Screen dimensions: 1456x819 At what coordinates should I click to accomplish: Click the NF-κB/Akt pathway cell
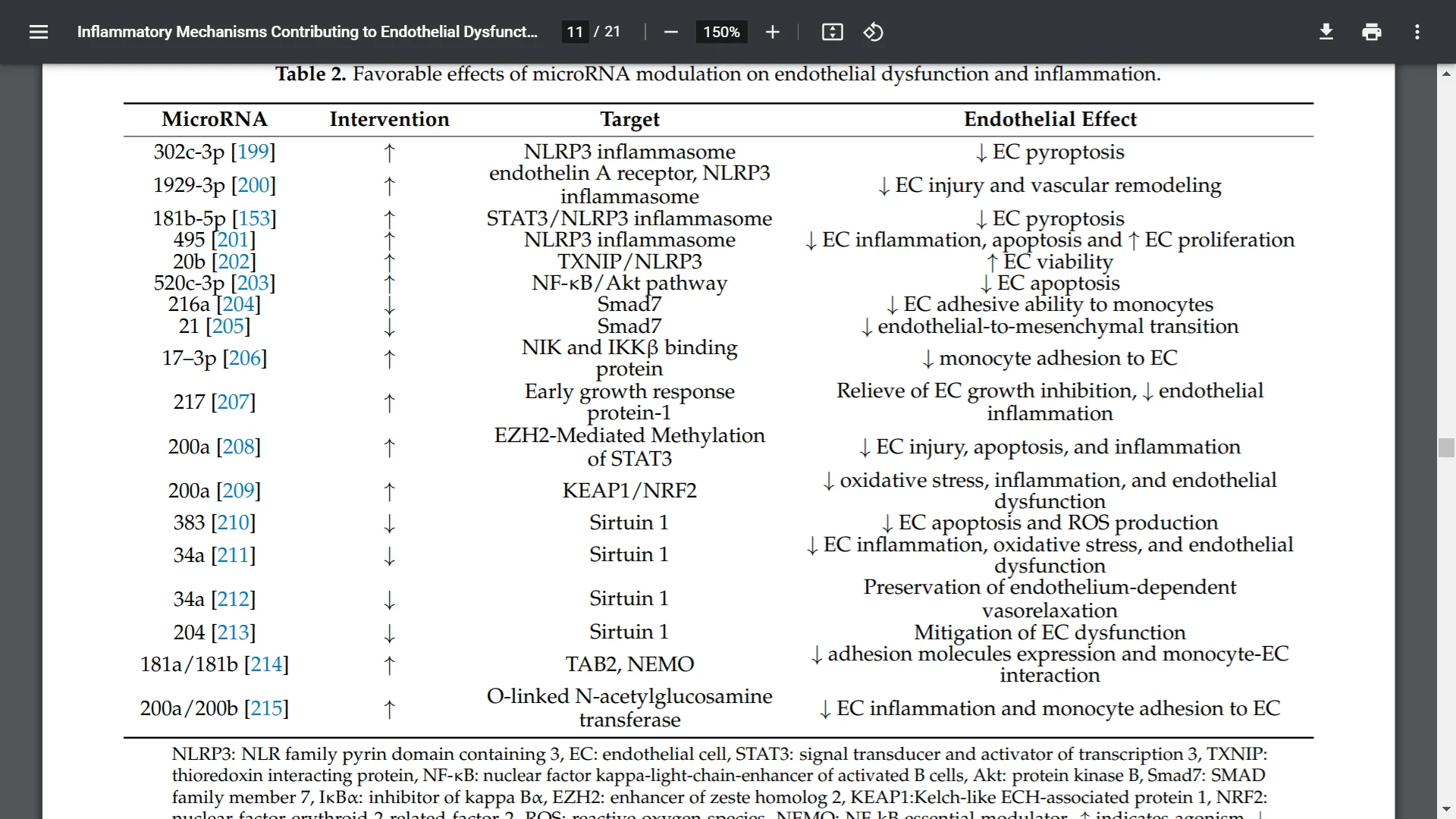pos(629,283)
